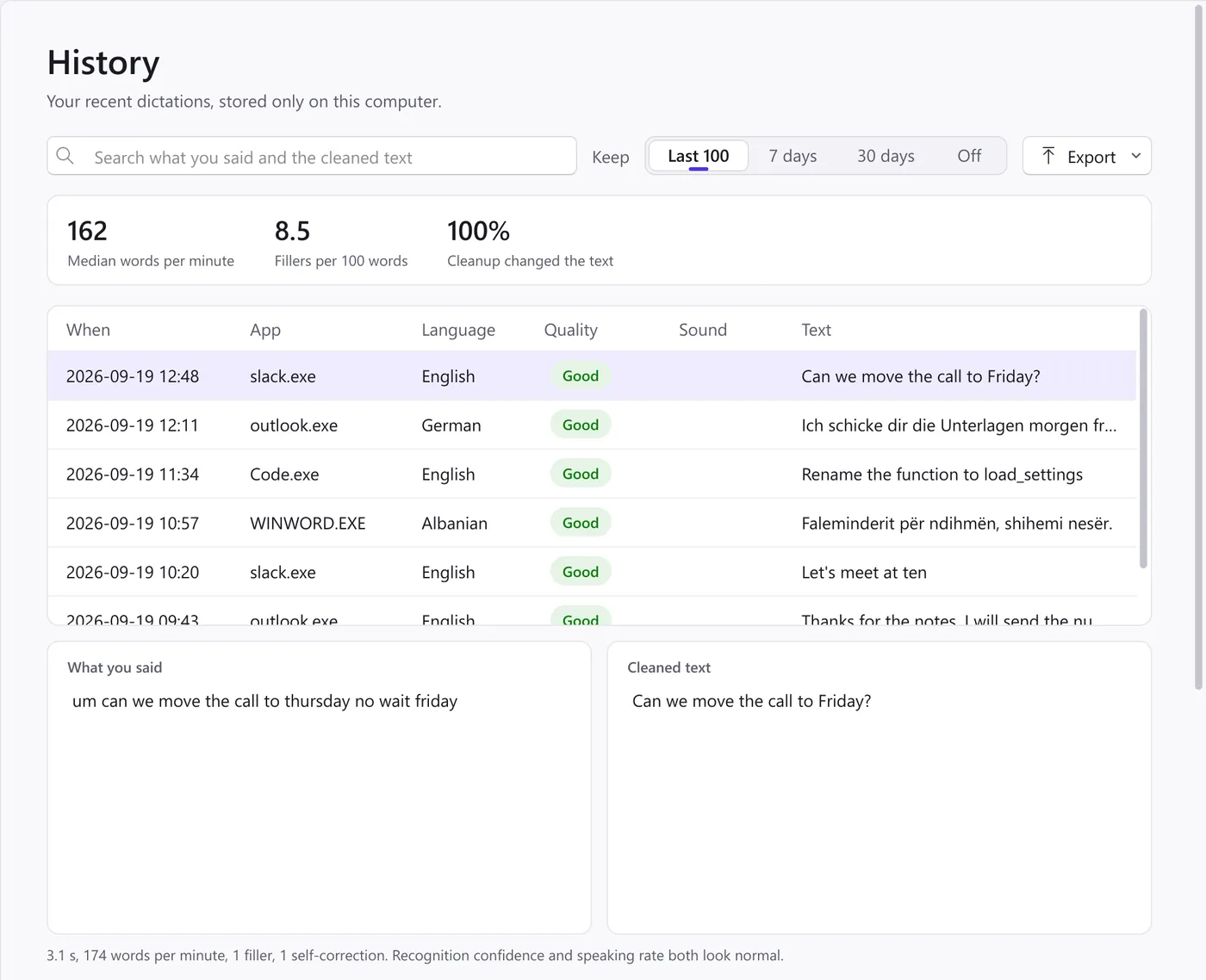The width and height of the screenshot is (1206, 980).
Task: Click the App column header
Action: (x=265, y=330)
